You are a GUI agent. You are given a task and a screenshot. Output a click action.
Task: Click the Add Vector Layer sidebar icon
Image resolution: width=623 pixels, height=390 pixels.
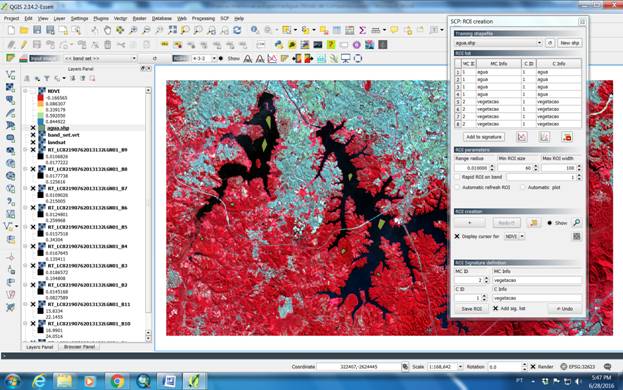coord(10,74)
